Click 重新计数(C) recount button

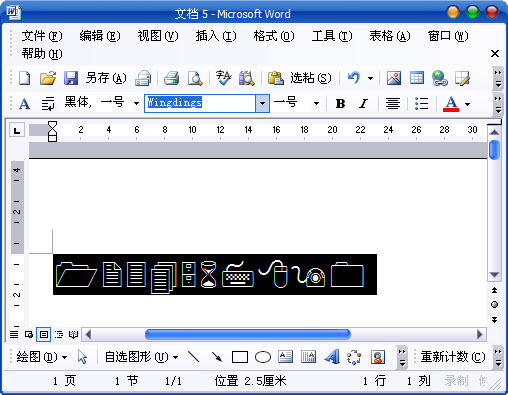point(453,357)
